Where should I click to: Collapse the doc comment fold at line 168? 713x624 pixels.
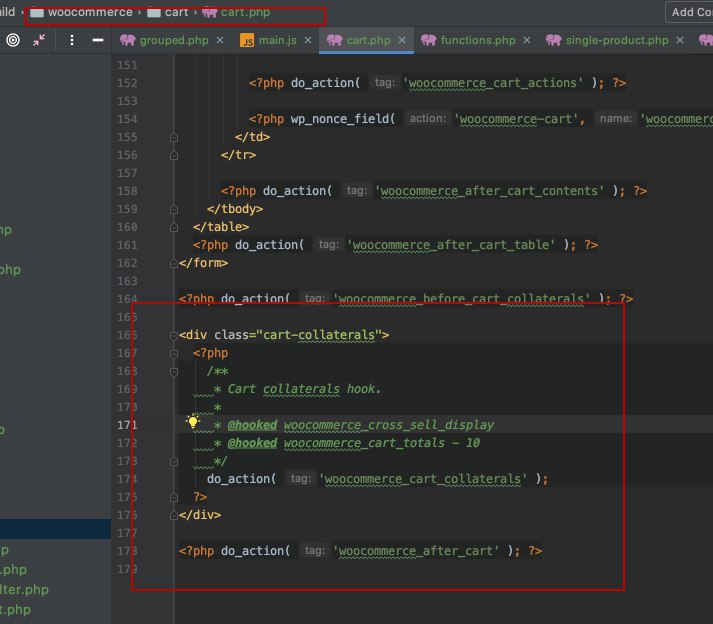point(174,372)
